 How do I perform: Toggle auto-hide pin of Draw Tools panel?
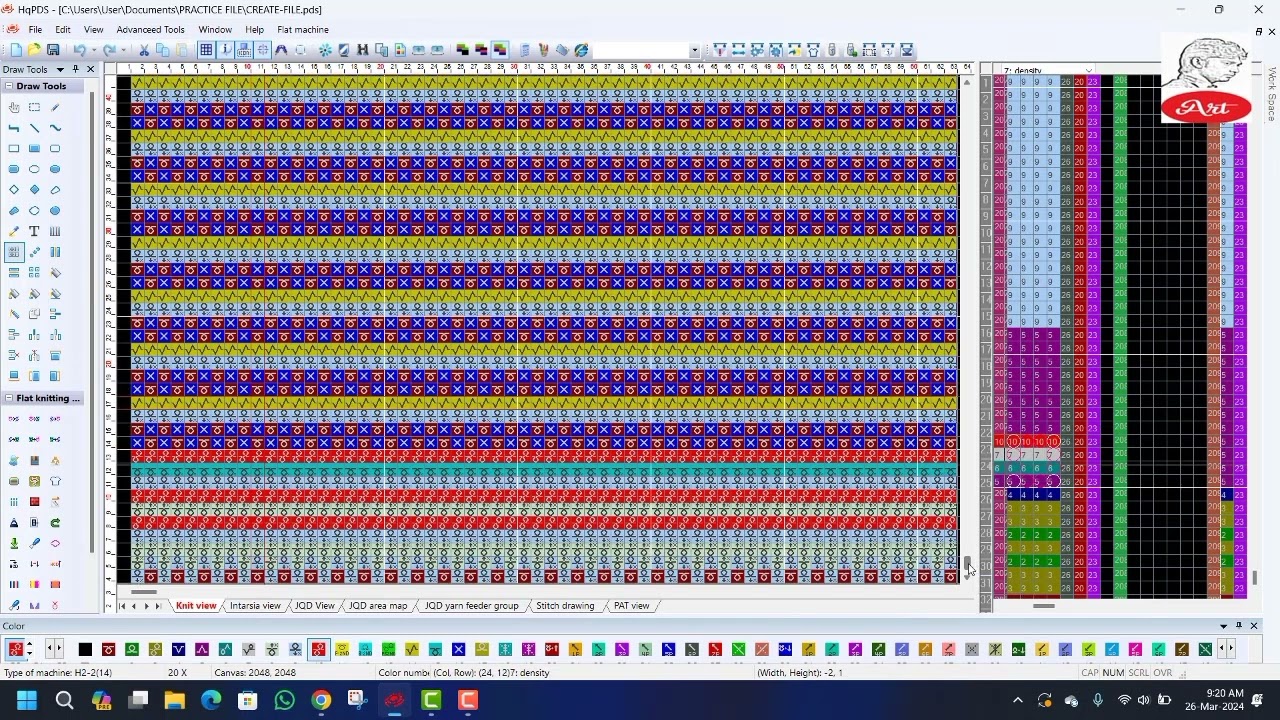pos(75,70)
